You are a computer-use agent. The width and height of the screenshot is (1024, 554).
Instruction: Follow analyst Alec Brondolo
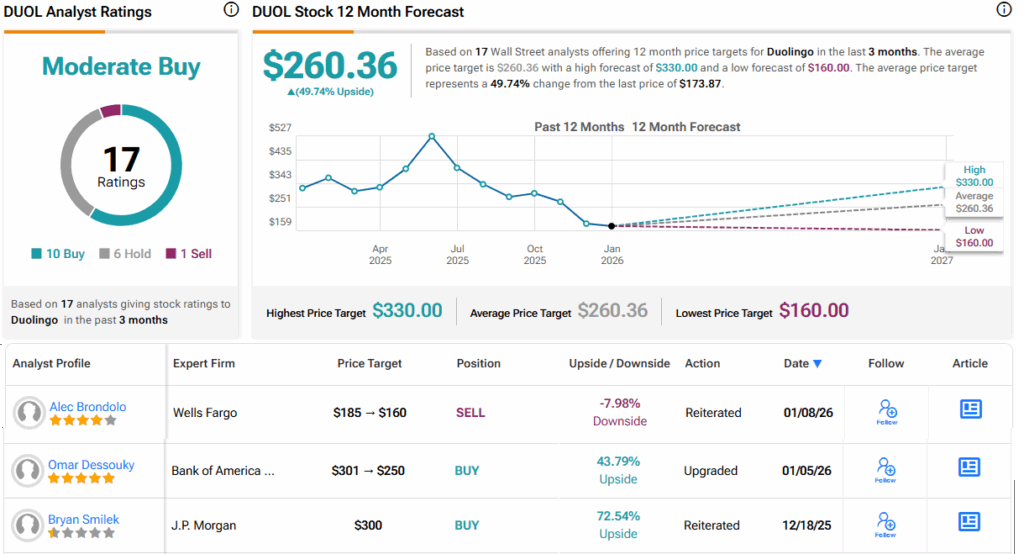(x=886, y=412)
